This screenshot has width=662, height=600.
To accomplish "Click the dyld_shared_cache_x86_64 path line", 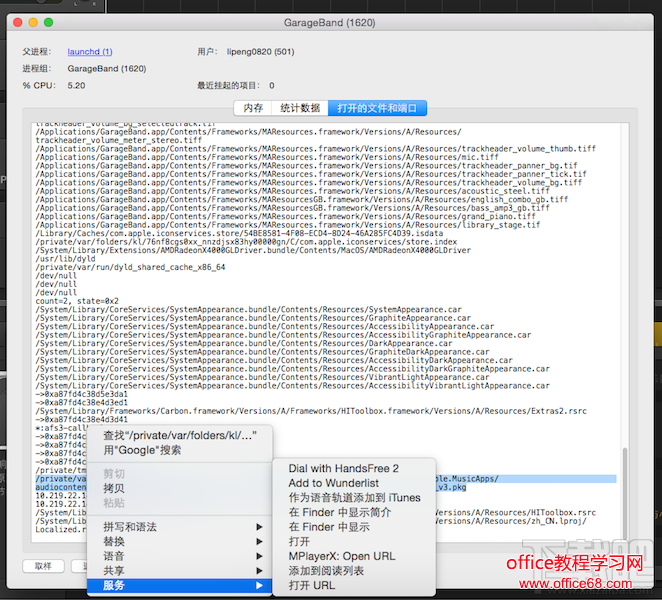I will (130, 267).
